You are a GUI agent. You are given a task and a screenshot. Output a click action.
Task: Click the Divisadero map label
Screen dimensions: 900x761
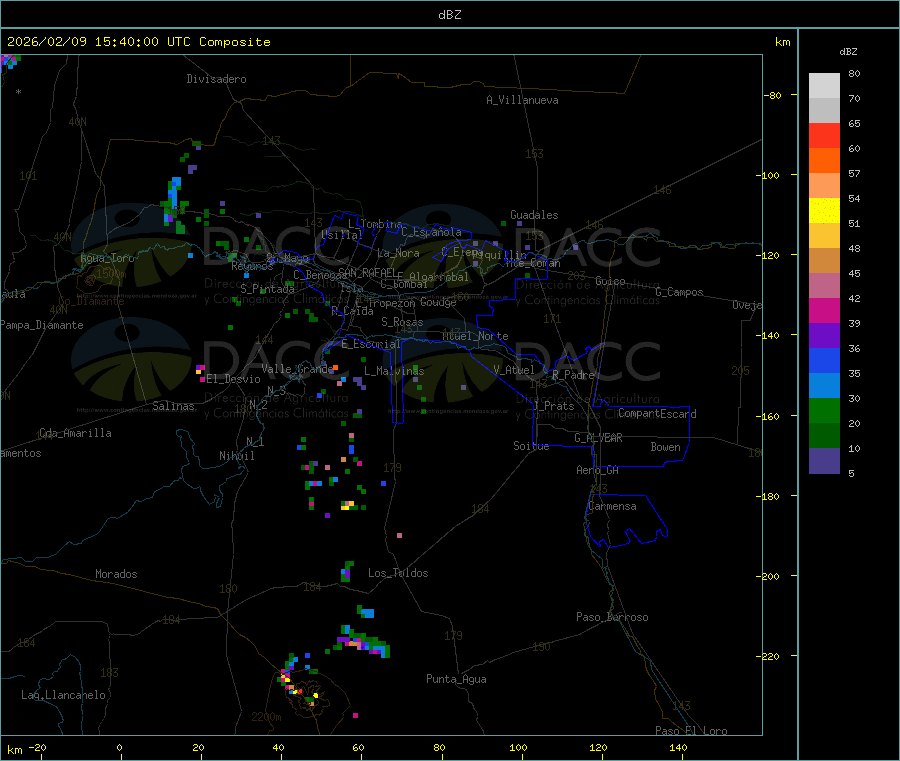216,79
